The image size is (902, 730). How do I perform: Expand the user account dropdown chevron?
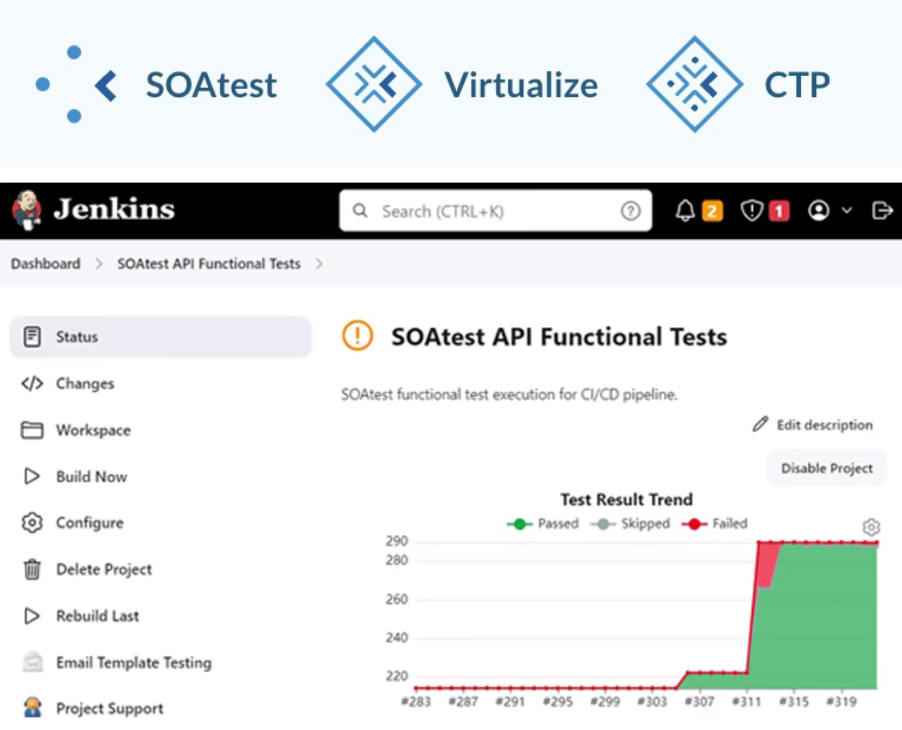847,211
